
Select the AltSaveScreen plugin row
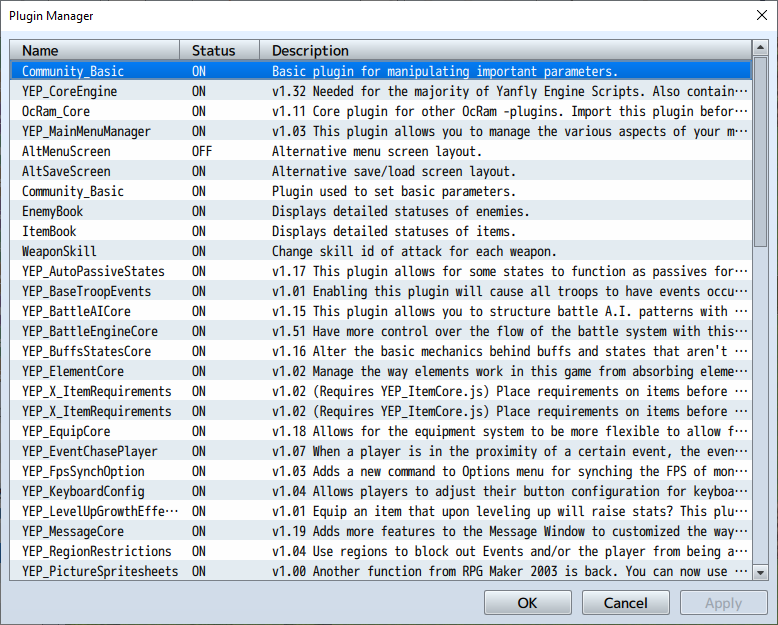pyautogui.click(x=381, y=171)
